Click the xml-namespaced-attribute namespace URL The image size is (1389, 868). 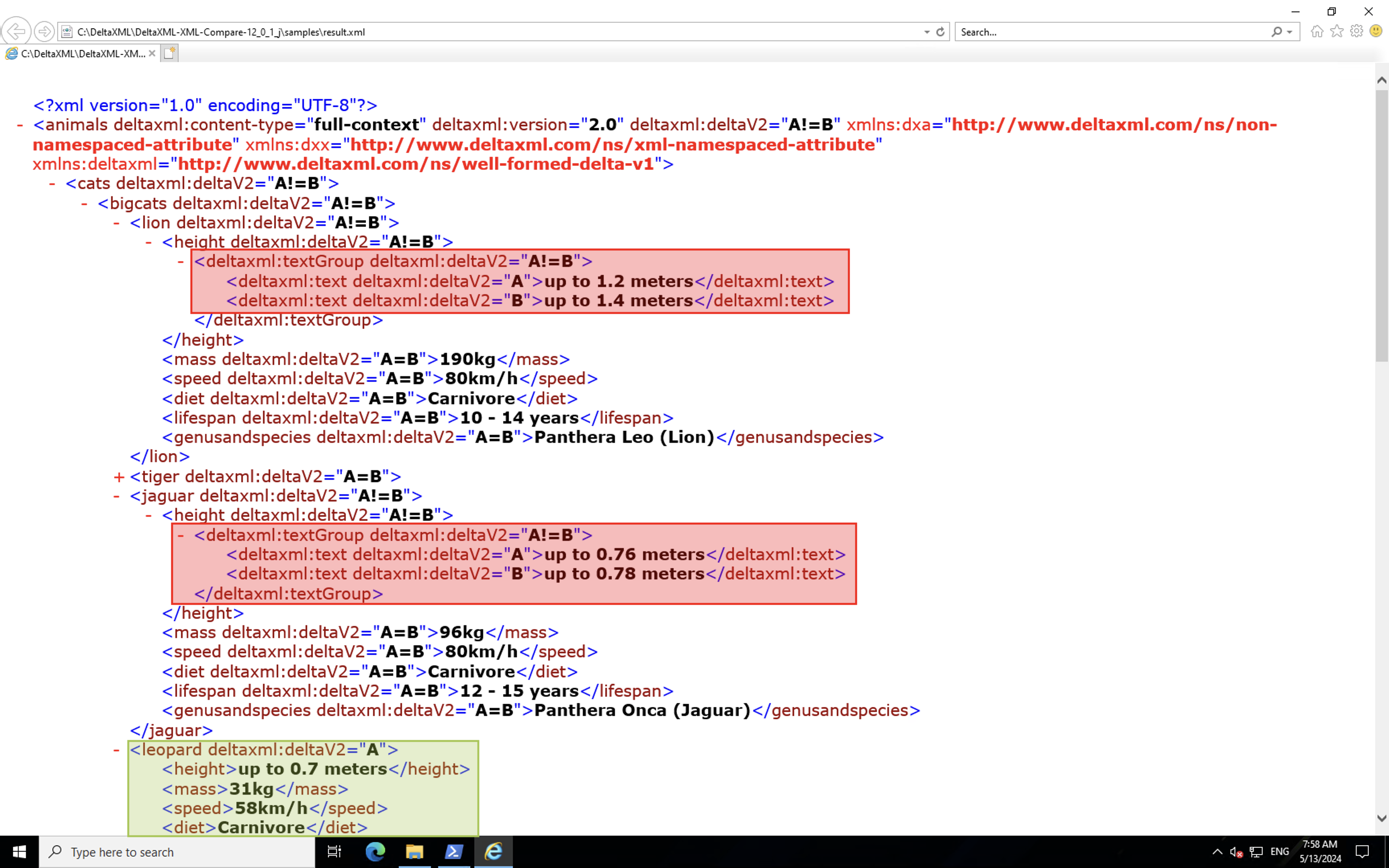click(x=613, y=145)
